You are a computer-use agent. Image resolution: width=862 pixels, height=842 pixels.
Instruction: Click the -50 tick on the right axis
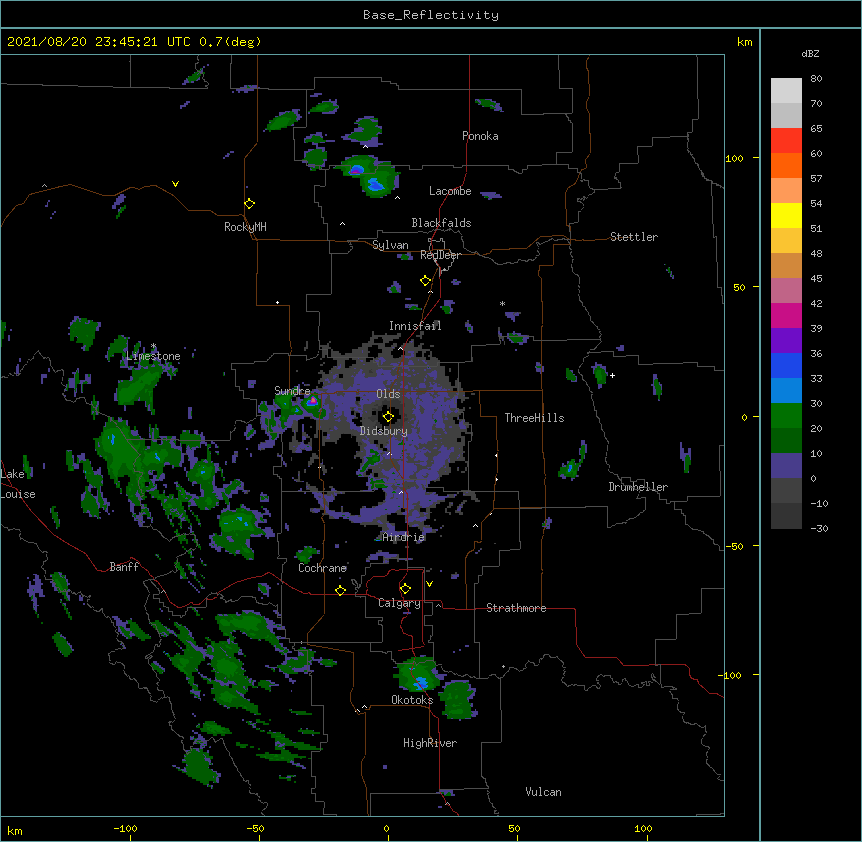734,546
